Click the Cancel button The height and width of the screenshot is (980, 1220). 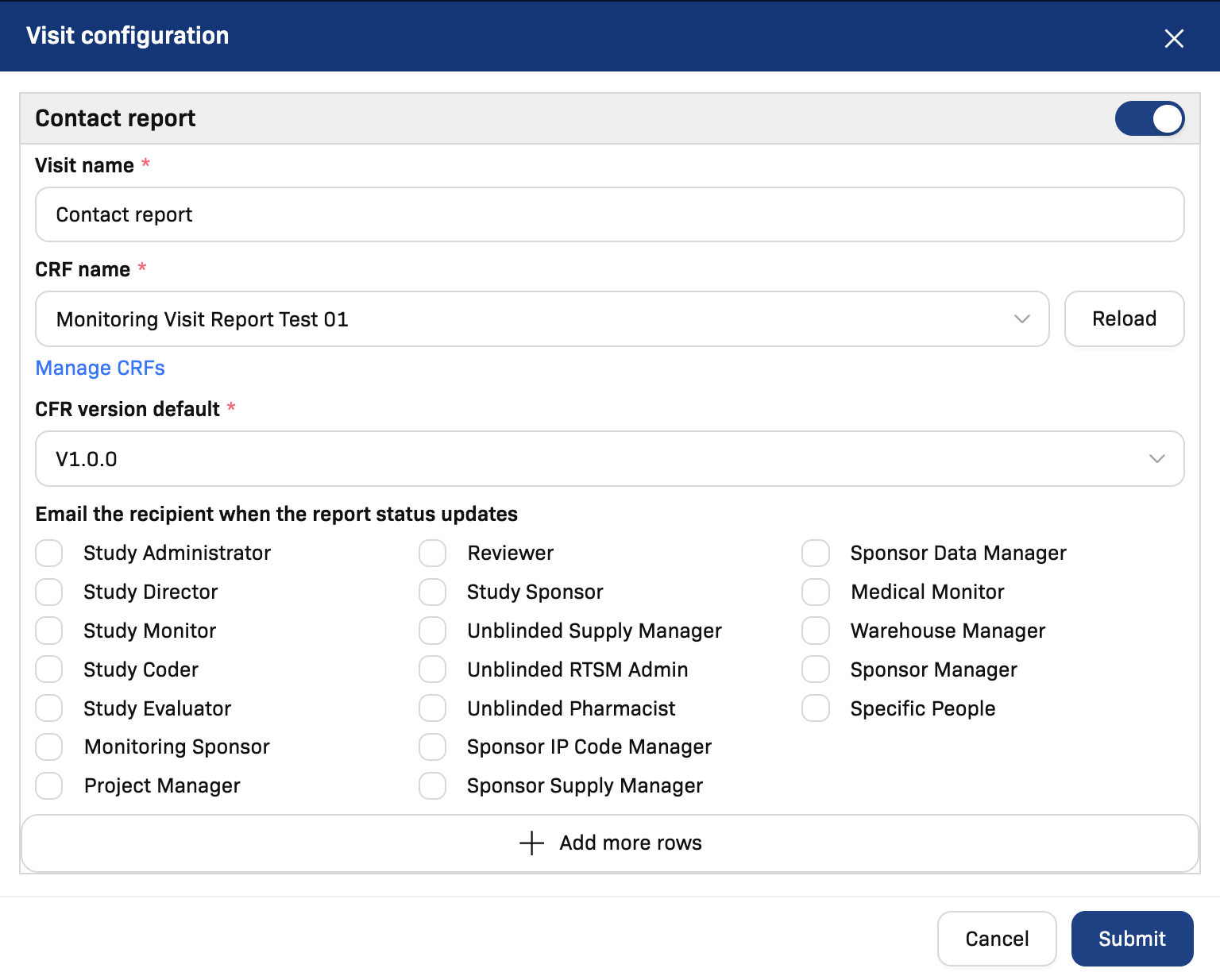[x=997, y=939]
